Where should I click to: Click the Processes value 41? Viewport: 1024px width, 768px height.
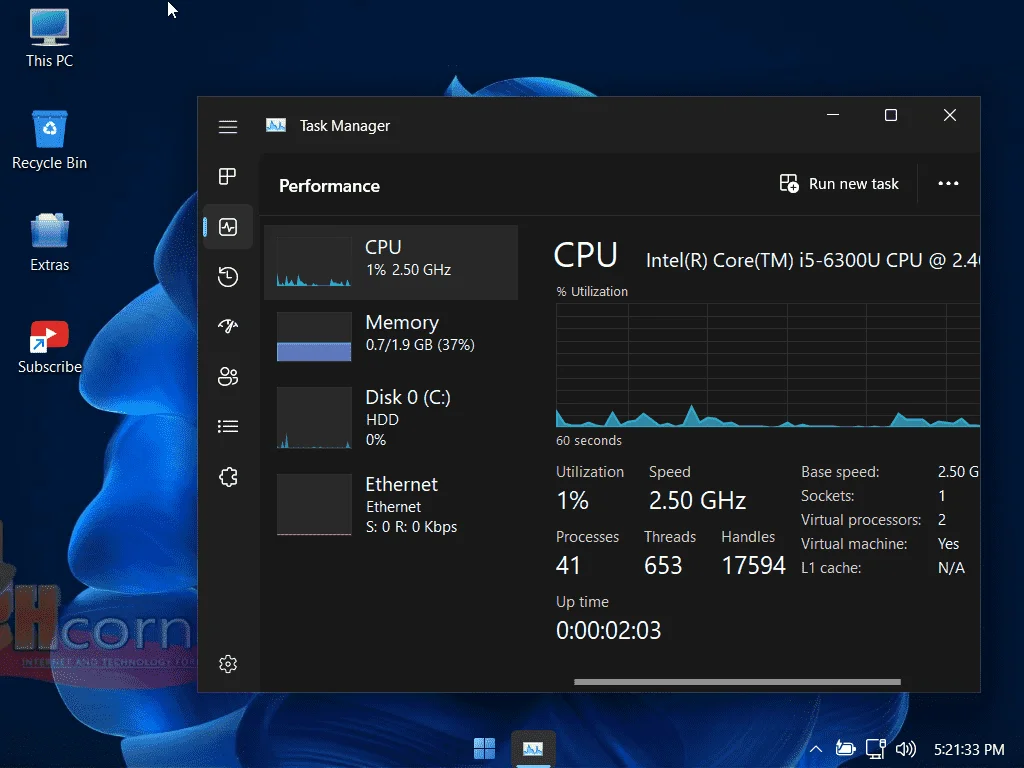point(568,566)
